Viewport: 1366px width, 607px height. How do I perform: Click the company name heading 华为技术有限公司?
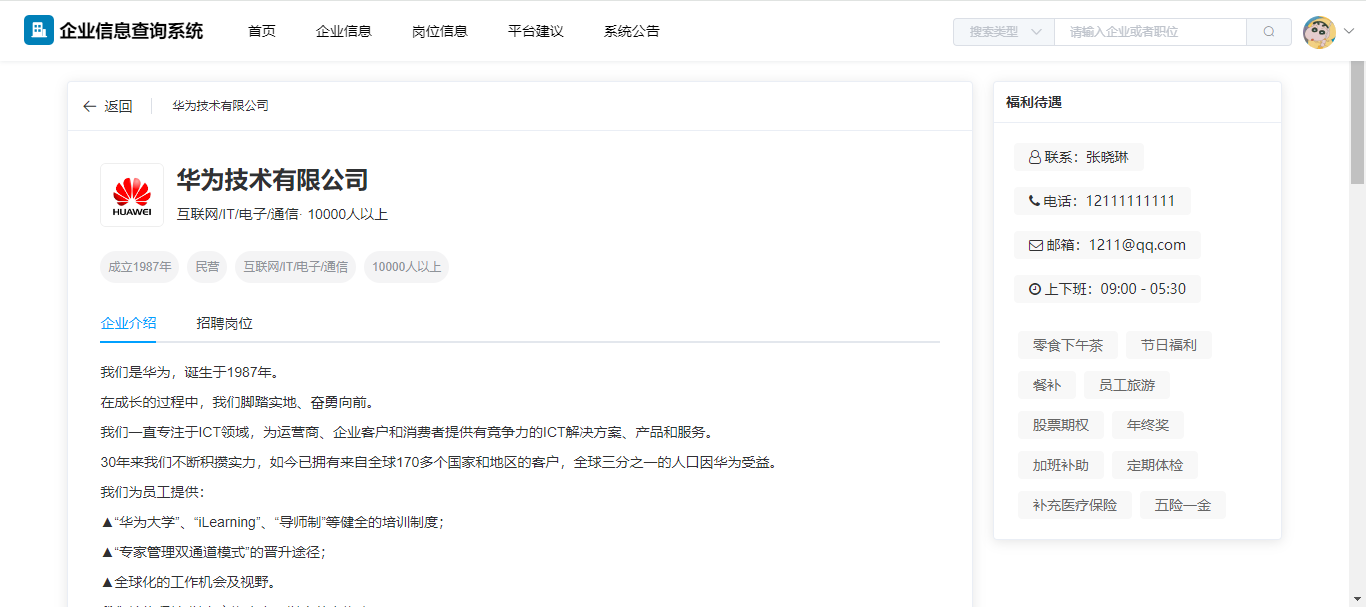coord(273,180)
